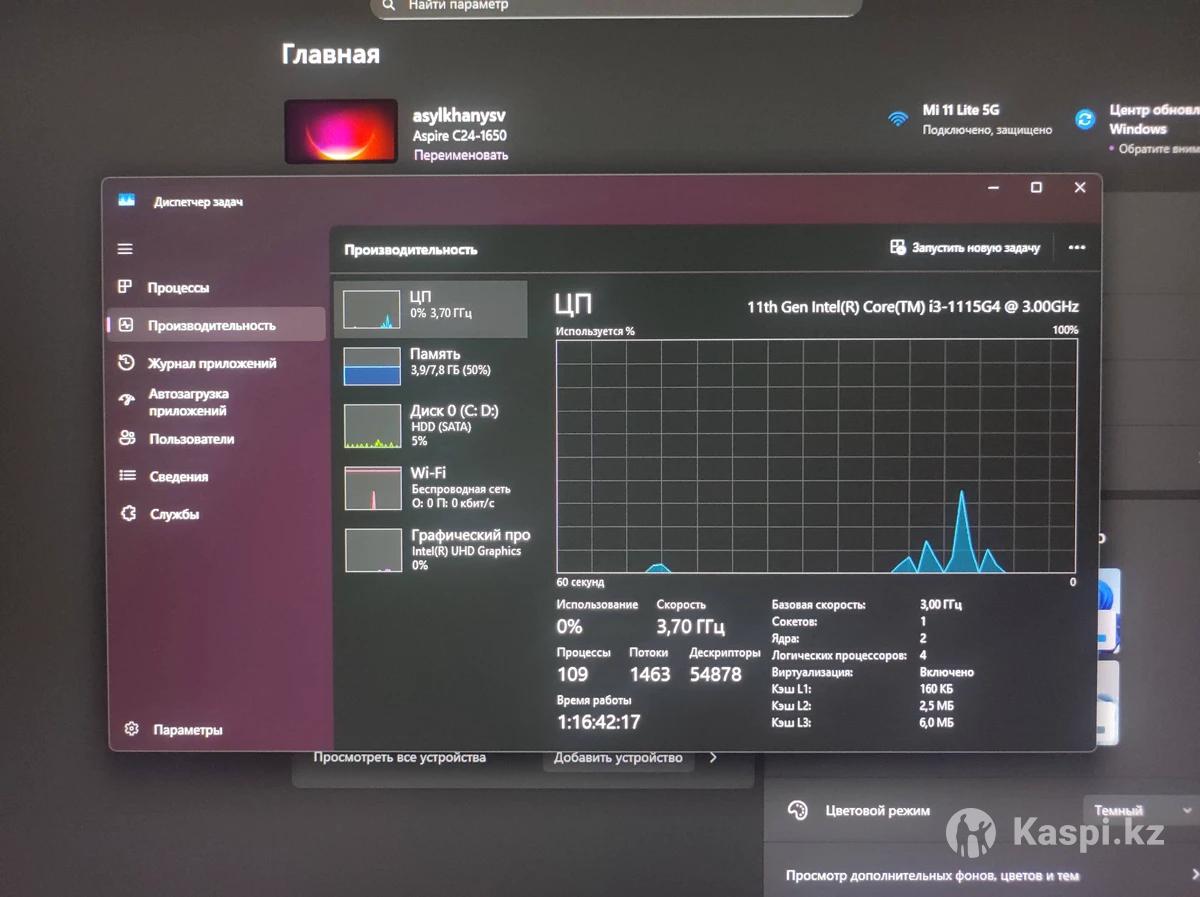Expand the Цветовой режим dropdown
Screen dimensions: 1200x897
pos(1139,810)
